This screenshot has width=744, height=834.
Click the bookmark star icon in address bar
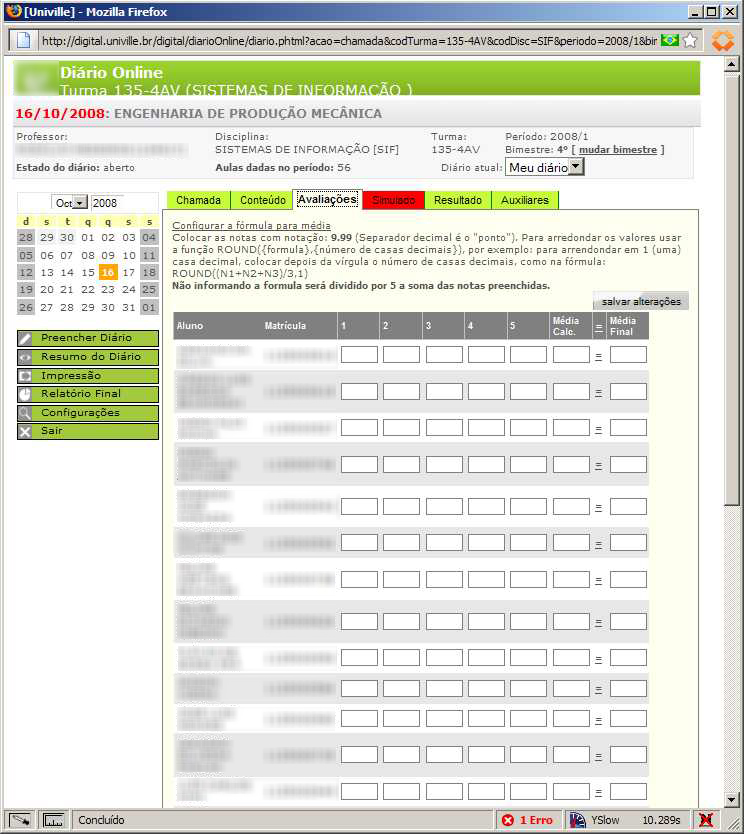(690, 40)
